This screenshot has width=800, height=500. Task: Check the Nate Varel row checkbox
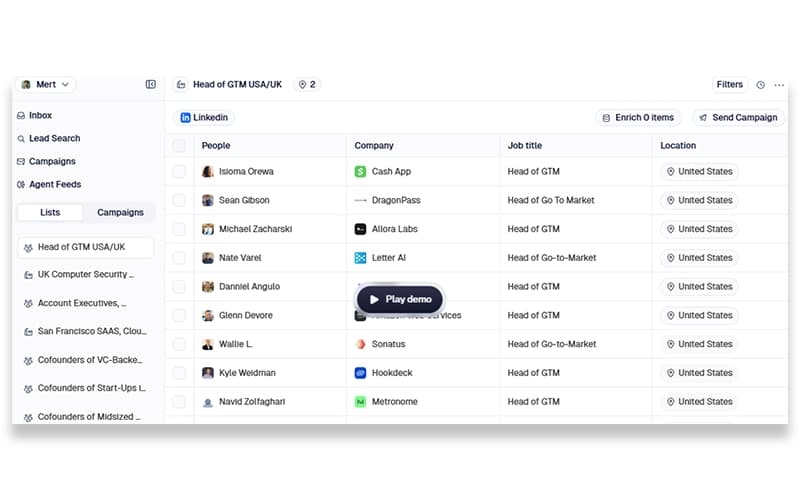click(x=179, y=258)
